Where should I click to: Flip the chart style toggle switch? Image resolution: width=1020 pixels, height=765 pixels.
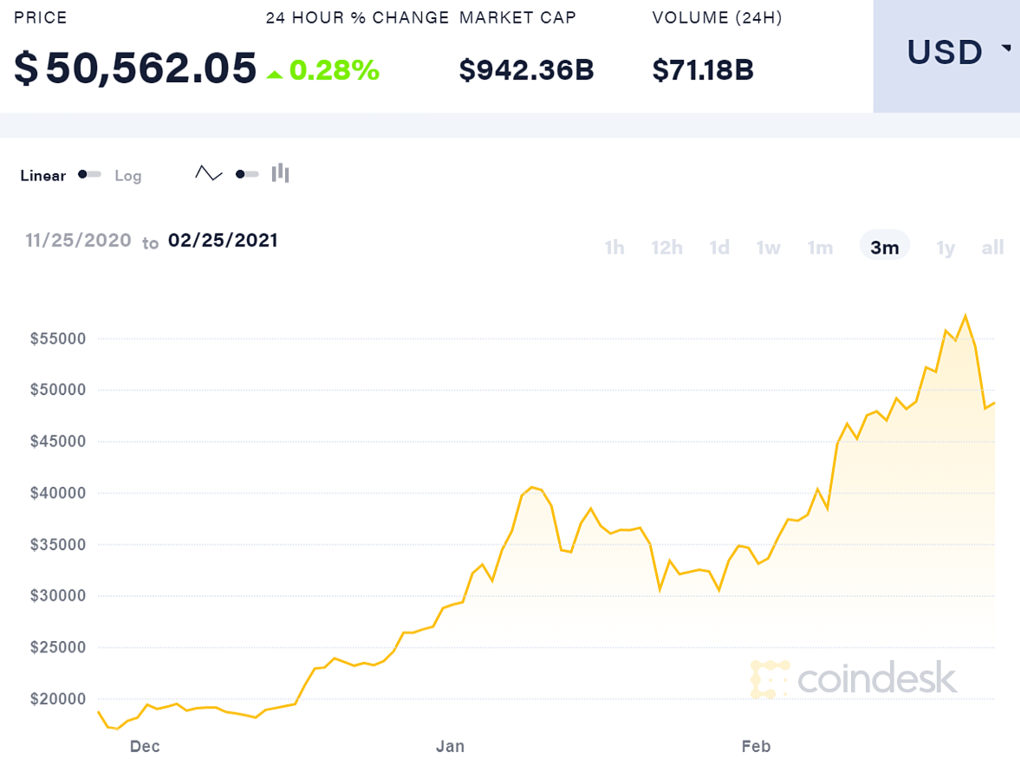245,172
